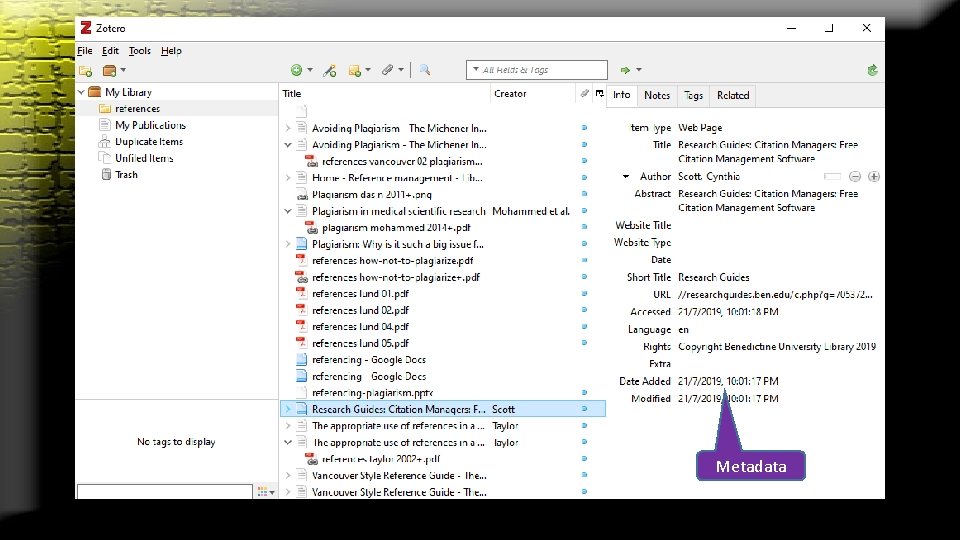
Task: Open the Edit menu
Action: (x=110, y=51)
